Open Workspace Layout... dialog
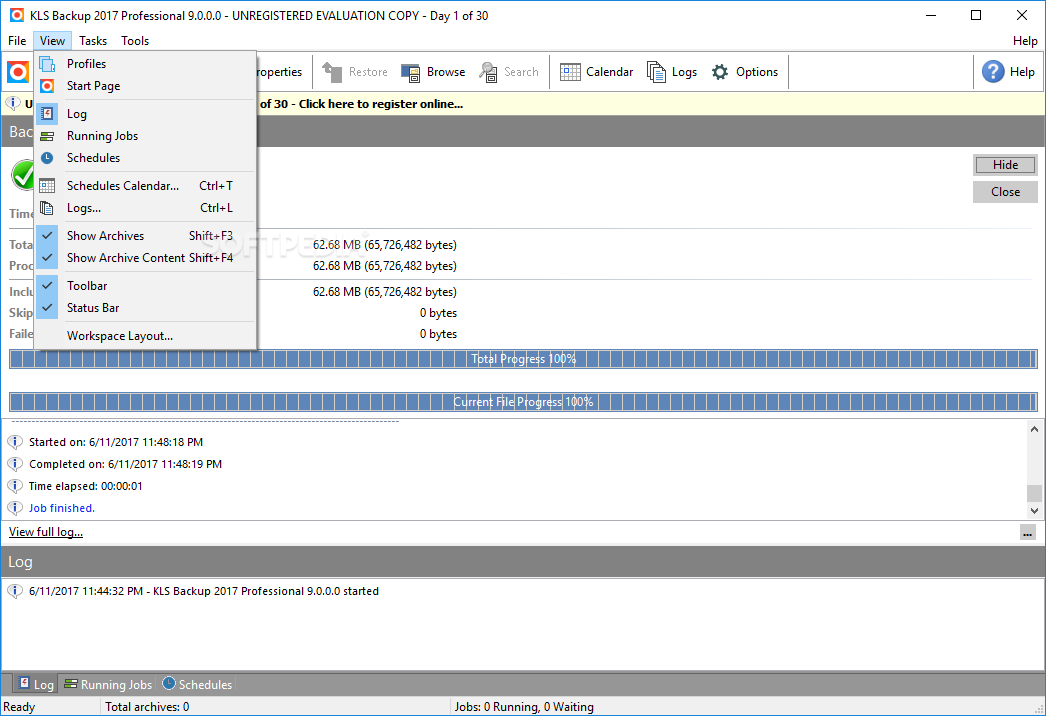Viewport: 1046px width, 716px height. click(145, 336)
